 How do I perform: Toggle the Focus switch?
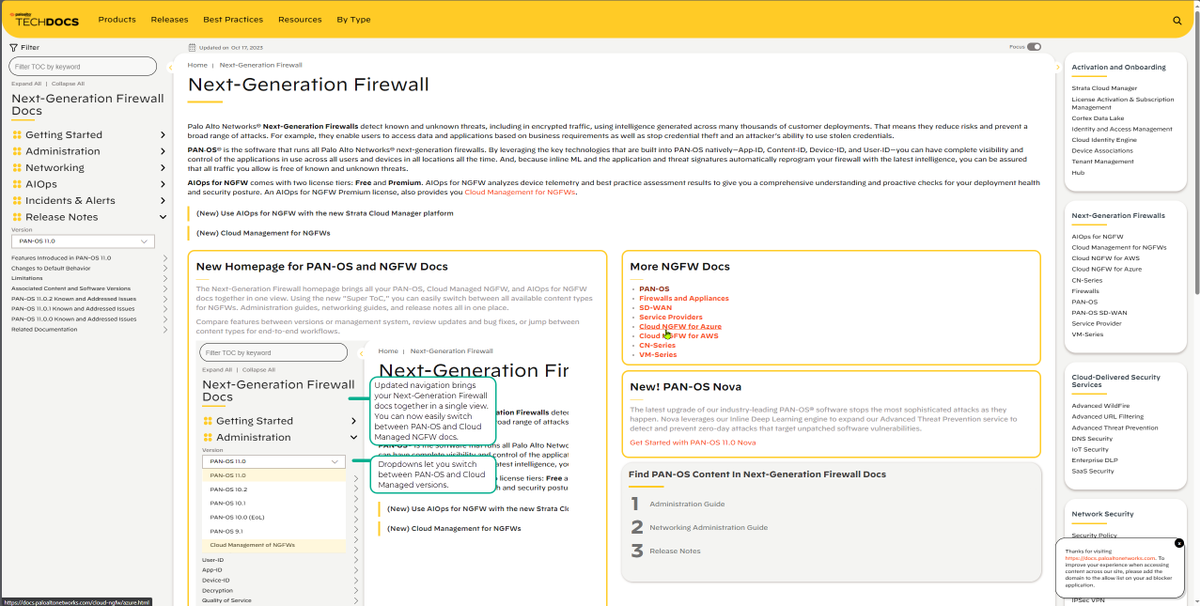pyautogui.click(x=1034, y=46)
